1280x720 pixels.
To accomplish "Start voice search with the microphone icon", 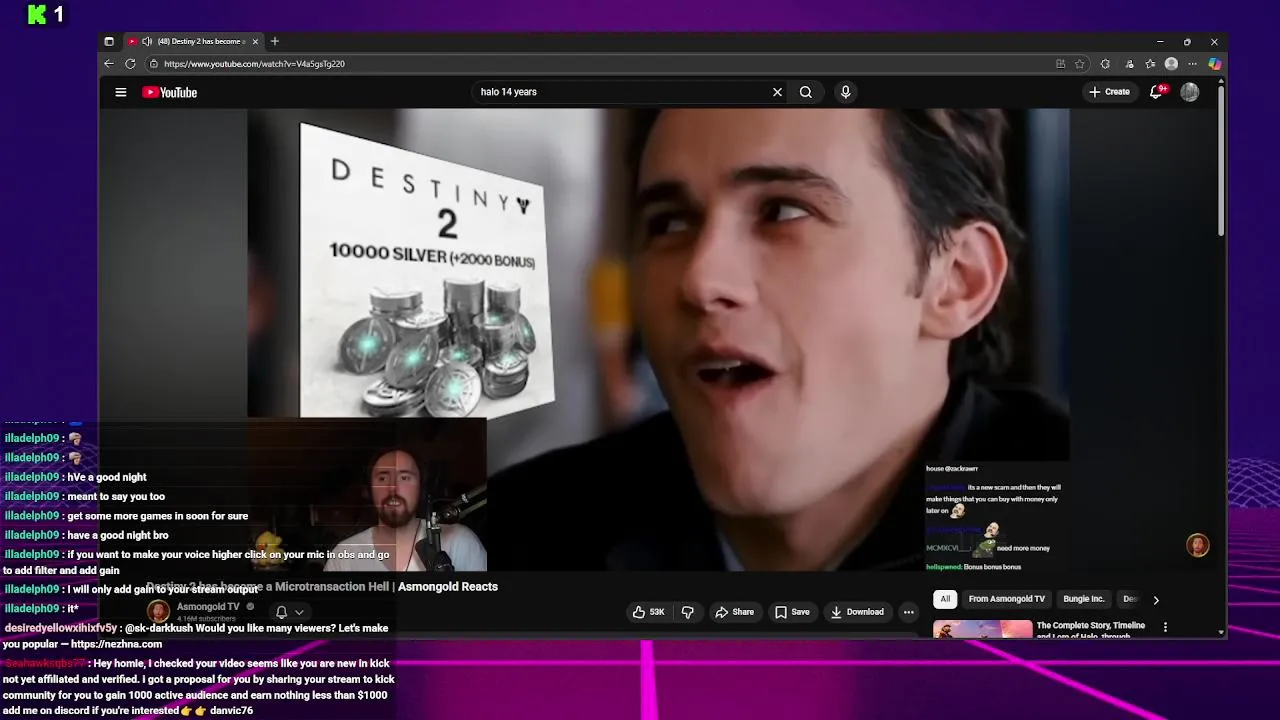I will pos(846,92).
